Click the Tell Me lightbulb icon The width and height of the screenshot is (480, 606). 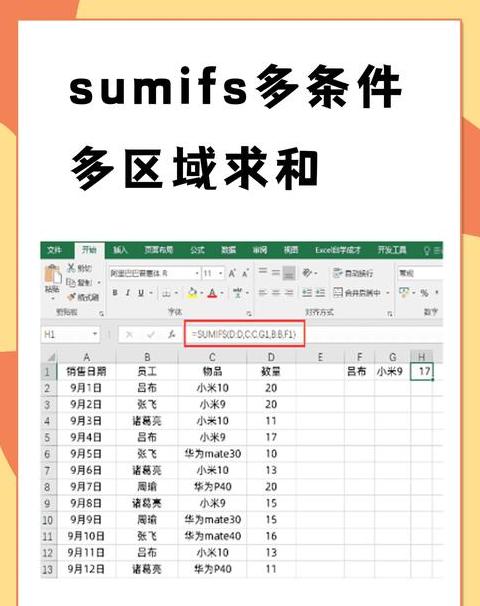coord(427,250)
